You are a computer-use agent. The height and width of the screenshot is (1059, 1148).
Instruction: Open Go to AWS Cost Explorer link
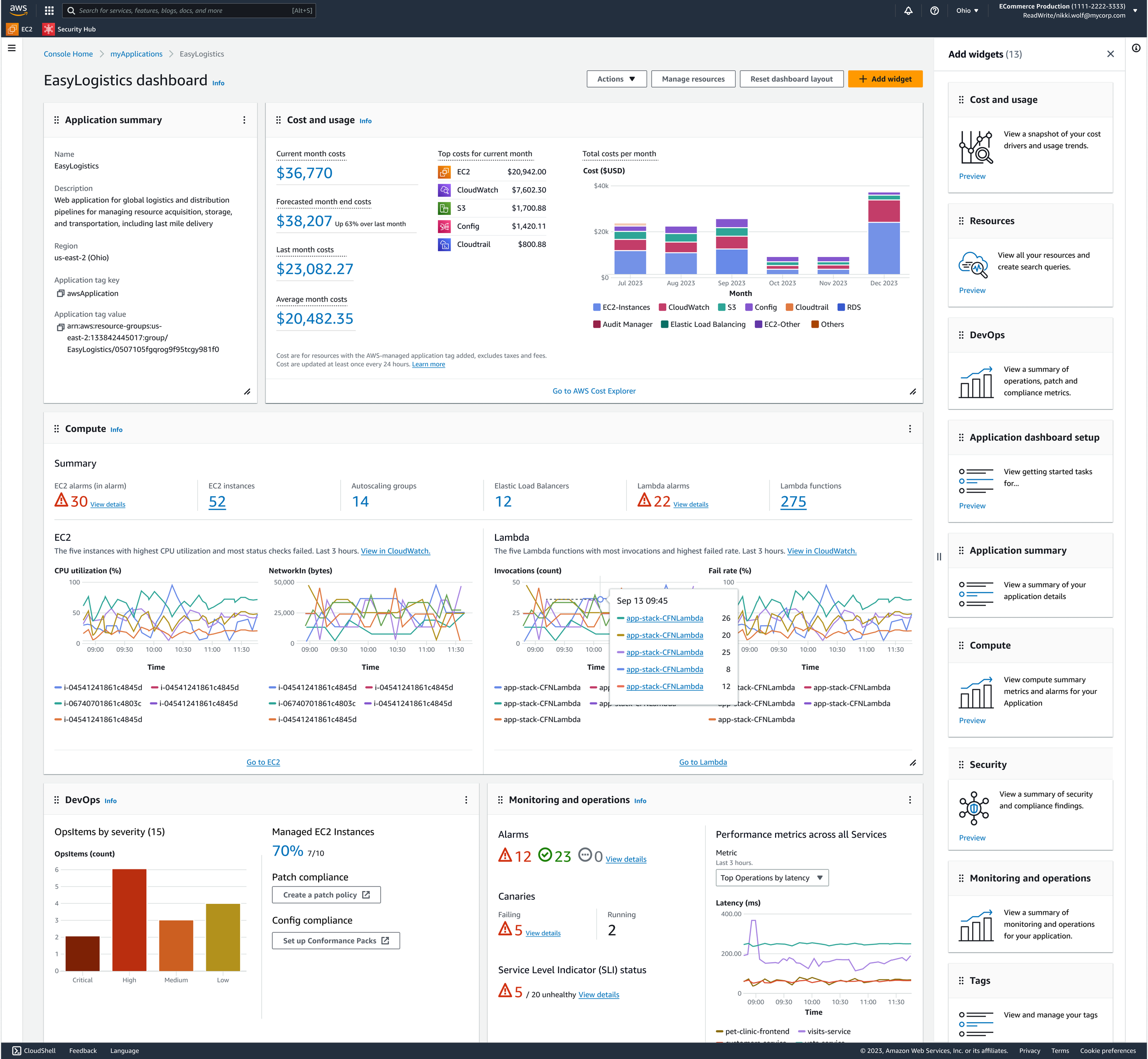(594, 391)
